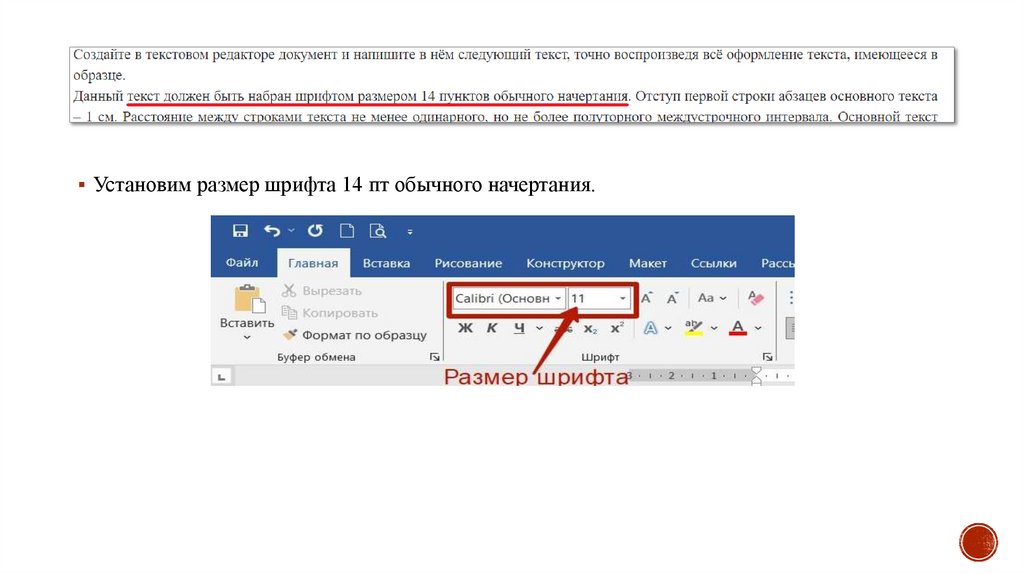Viewport: 1024px width, 574px height.
Task: Open the Файл tab
Action: pos(242,263)
